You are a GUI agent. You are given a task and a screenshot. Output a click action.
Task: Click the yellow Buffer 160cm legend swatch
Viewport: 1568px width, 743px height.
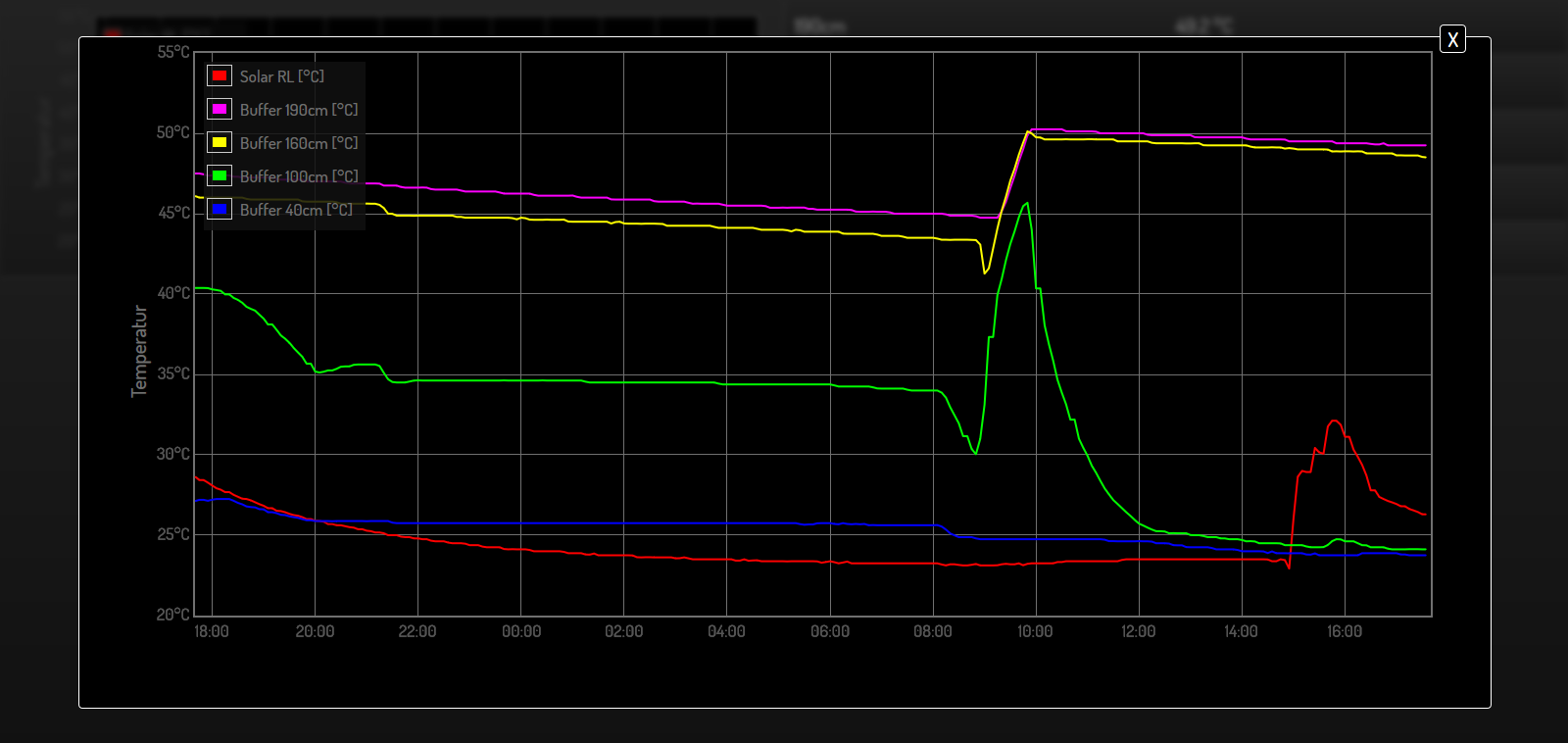pos(220,143)
